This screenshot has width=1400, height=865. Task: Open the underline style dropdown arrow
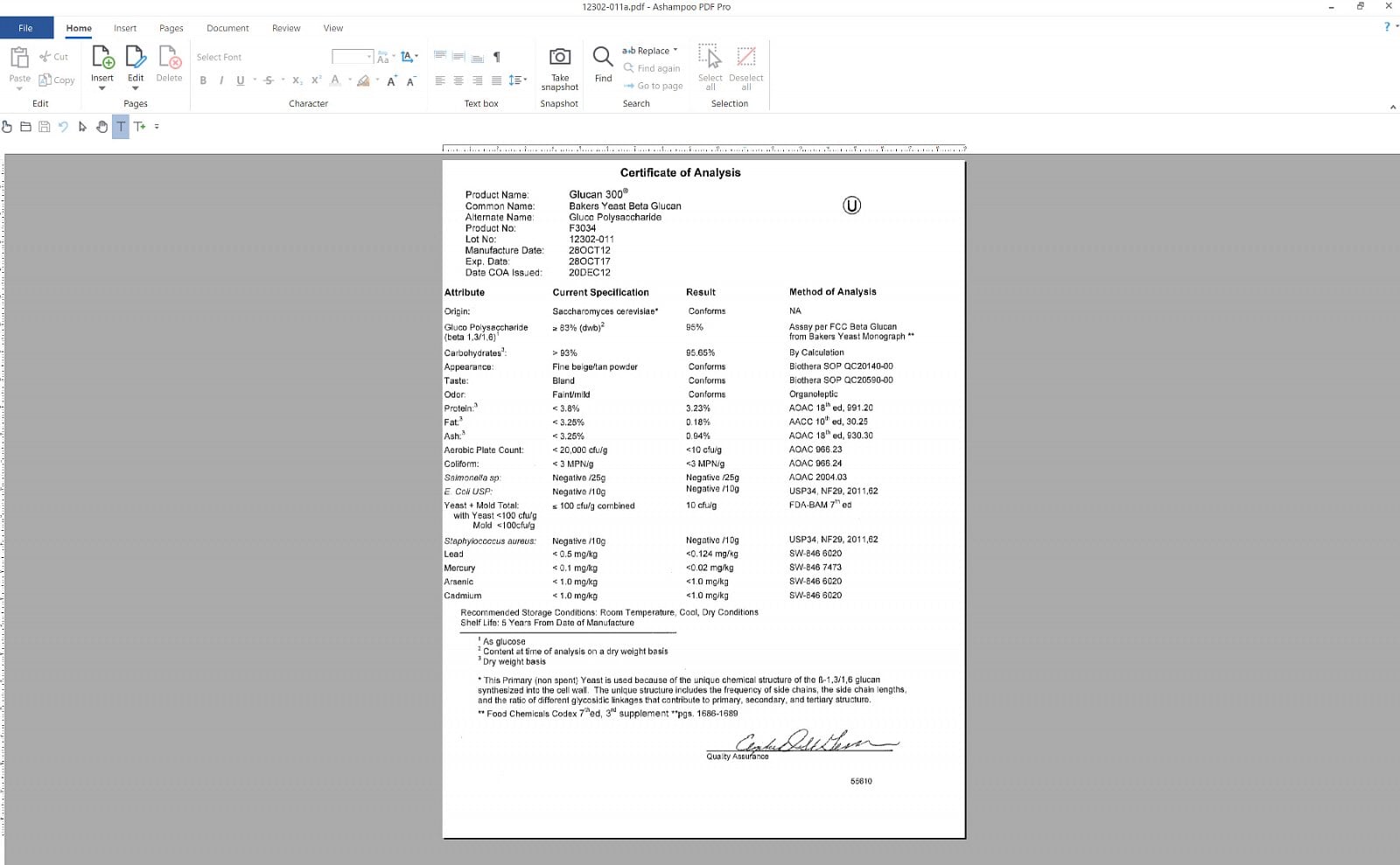(255, 80)
